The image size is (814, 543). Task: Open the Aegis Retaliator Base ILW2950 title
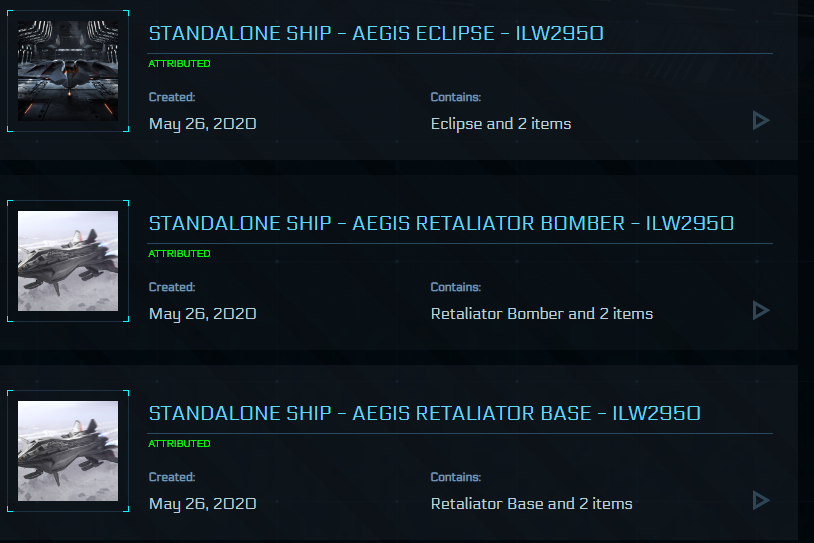pyautogui.click(x=424, y=413)
